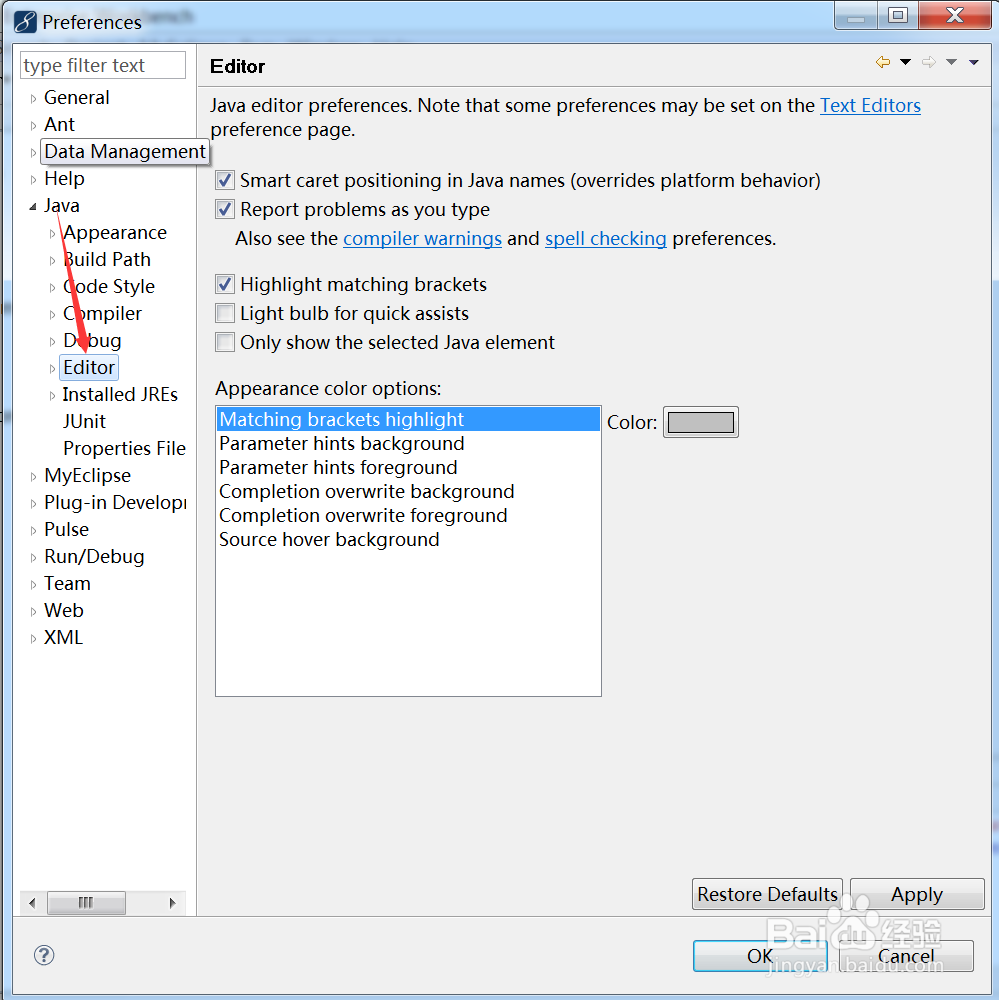Collapse the Java tree node arrow
Viewport: 999px width, 1000px height.
pos(33,207)
